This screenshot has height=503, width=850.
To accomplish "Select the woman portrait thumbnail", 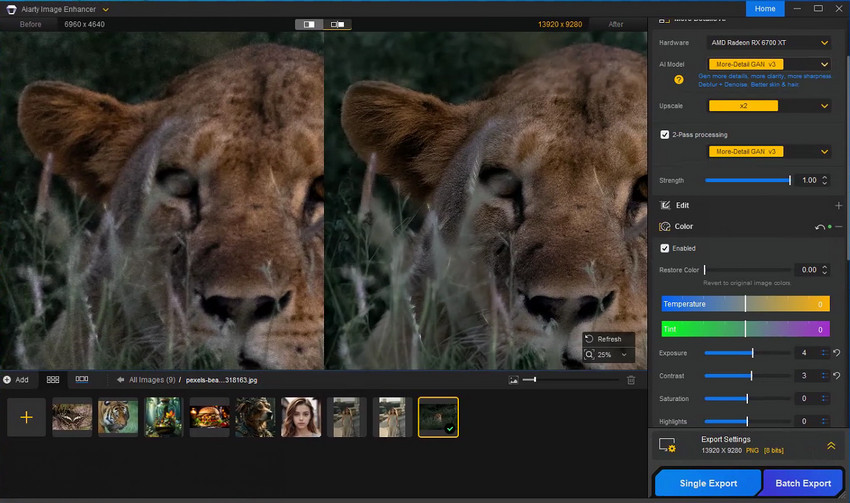I will (301, 417).
